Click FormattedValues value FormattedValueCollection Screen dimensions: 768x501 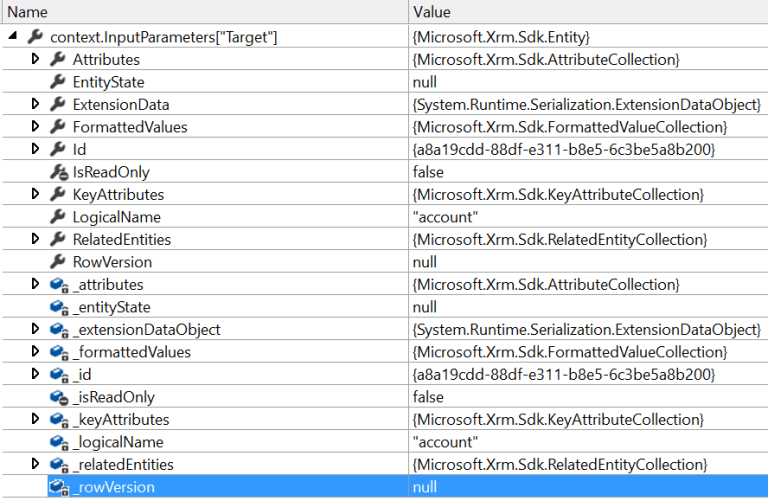tap(570, 127)
